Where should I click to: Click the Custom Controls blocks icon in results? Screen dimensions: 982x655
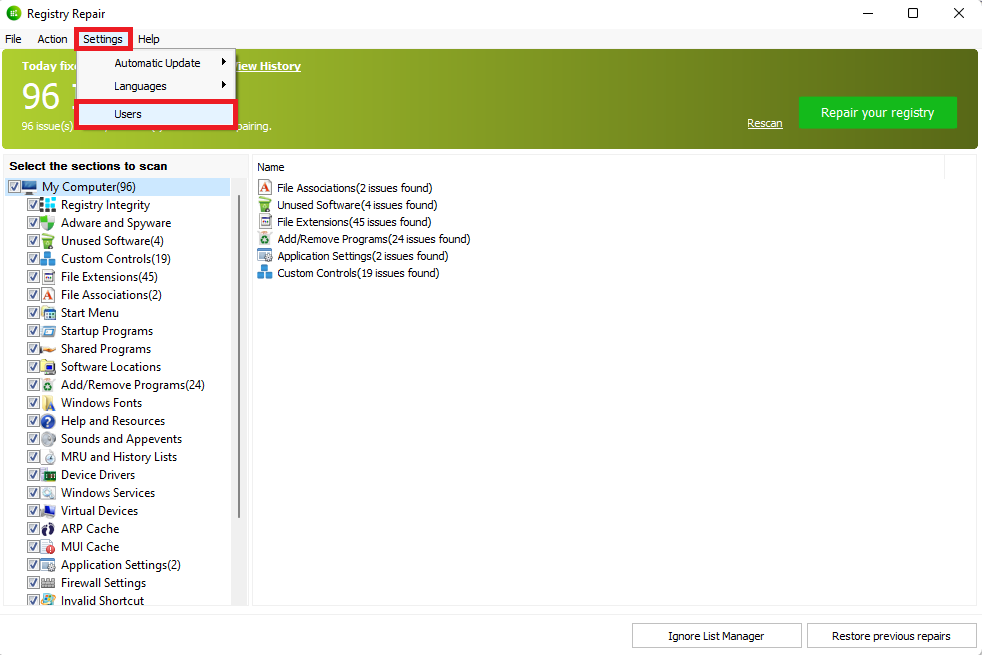[x=265, y=273]
